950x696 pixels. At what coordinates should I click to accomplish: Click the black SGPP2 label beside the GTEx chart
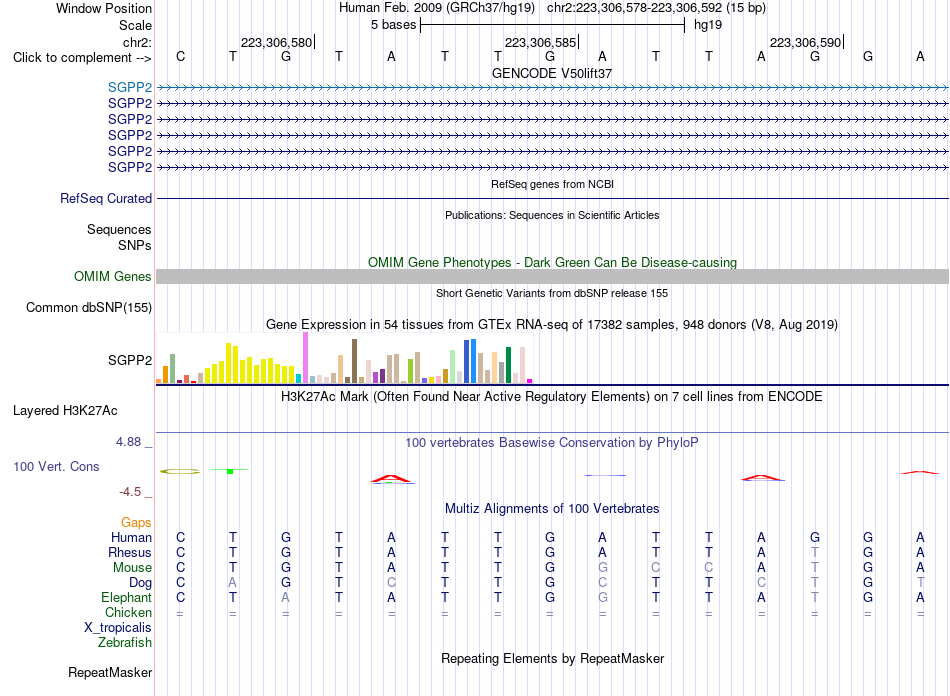tap(130, 360)
